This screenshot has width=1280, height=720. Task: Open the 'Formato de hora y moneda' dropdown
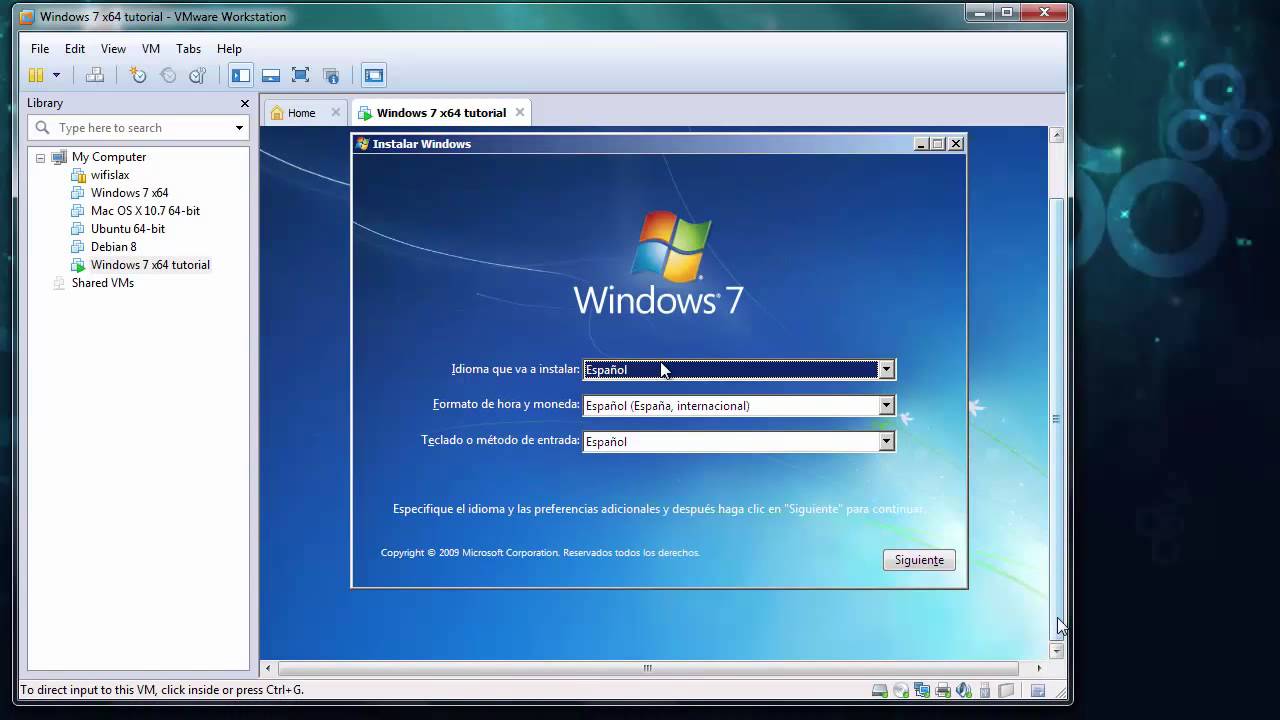tap(886, 405)
